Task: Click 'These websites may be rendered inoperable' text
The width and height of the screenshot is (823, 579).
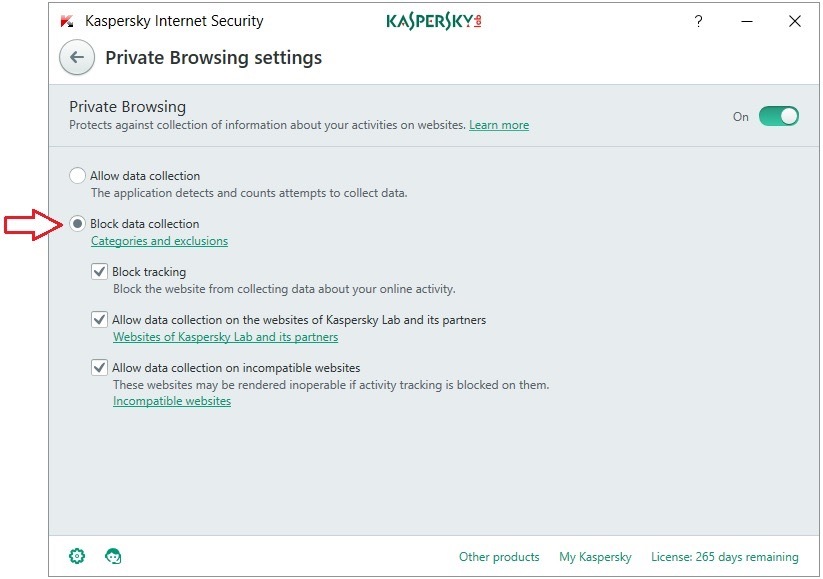Action: coord(331,385)
